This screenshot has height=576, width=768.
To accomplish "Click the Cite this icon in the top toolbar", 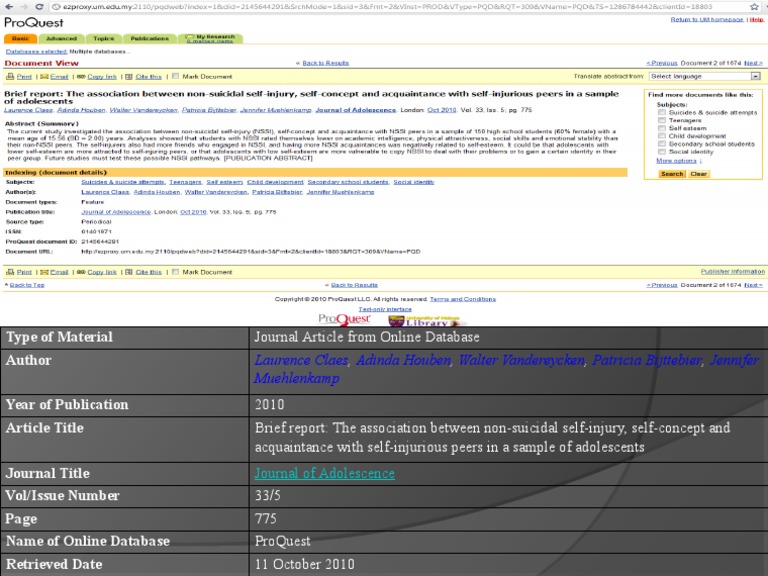I will click(129, 76).
